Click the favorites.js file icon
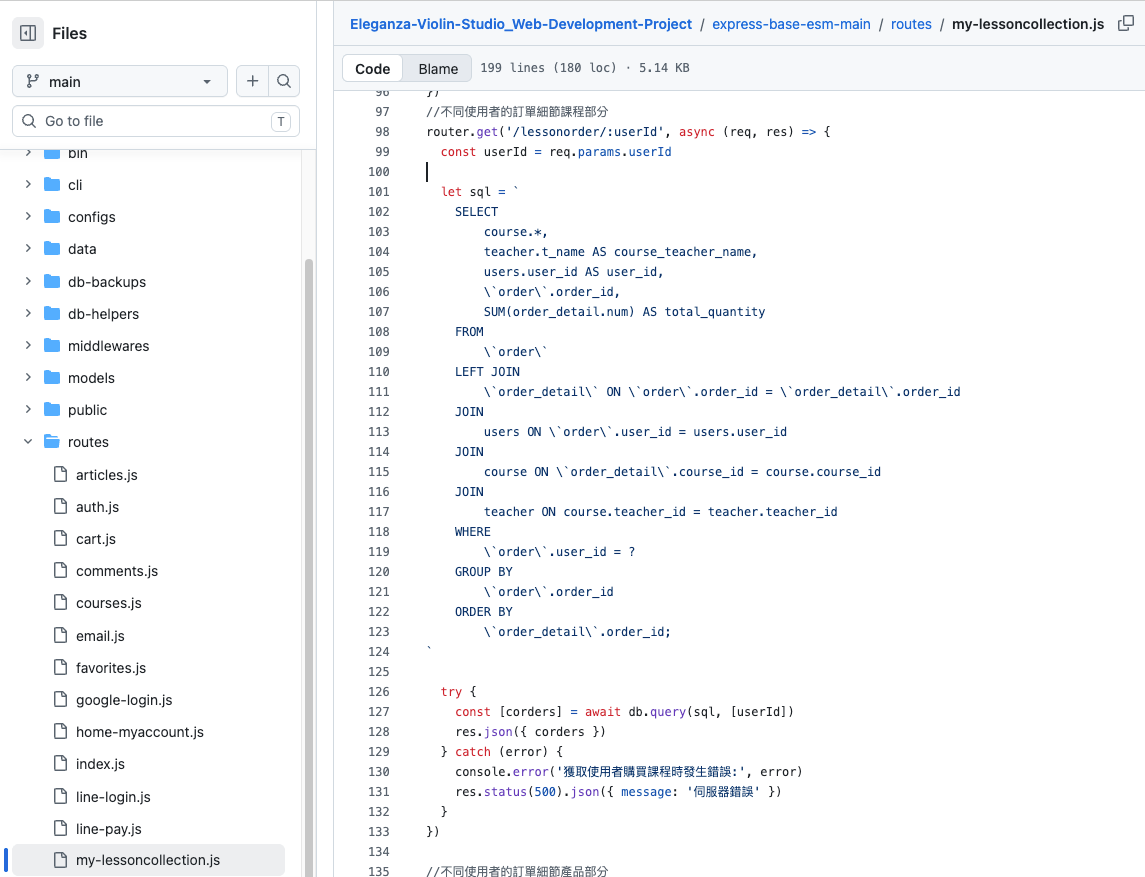1145x877 pixels. click(61, 668)
